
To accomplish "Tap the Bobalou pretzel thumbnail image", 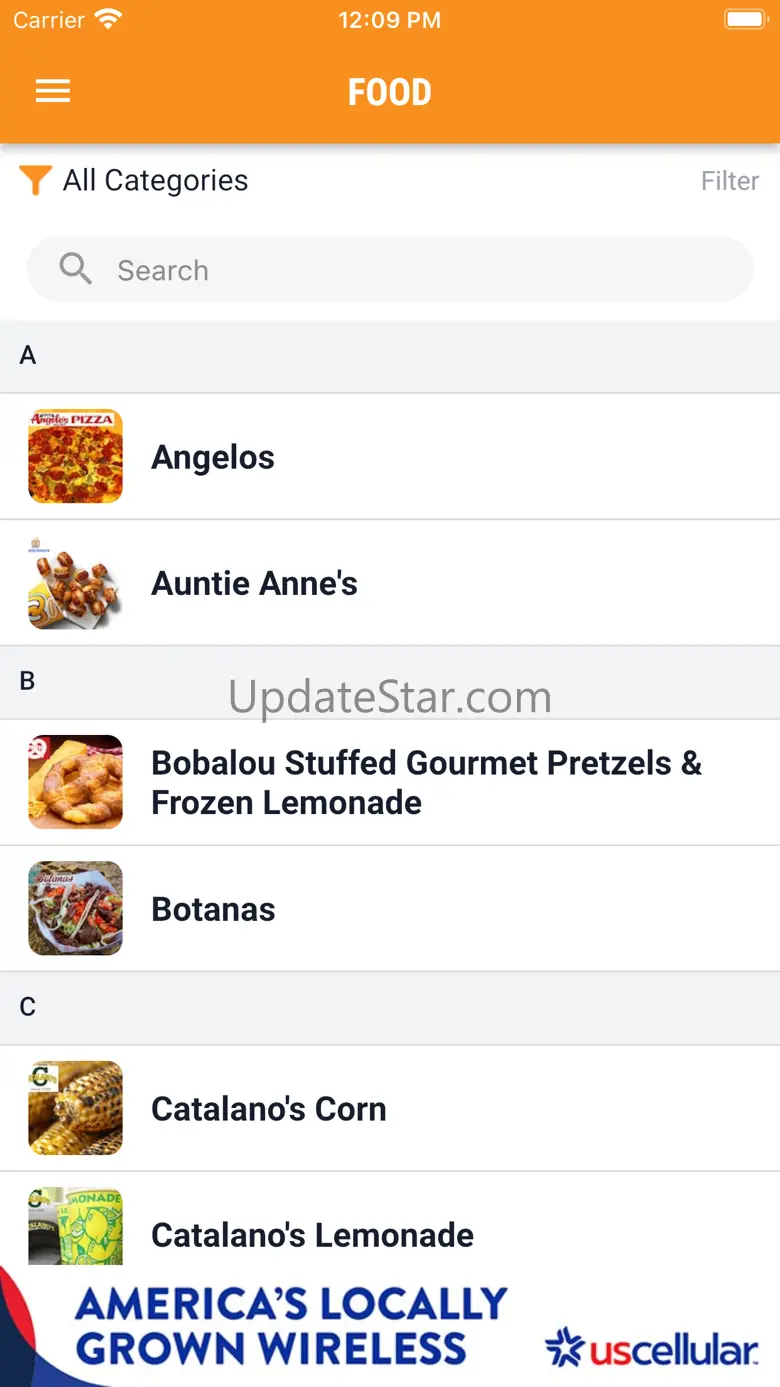I will 75,782.
